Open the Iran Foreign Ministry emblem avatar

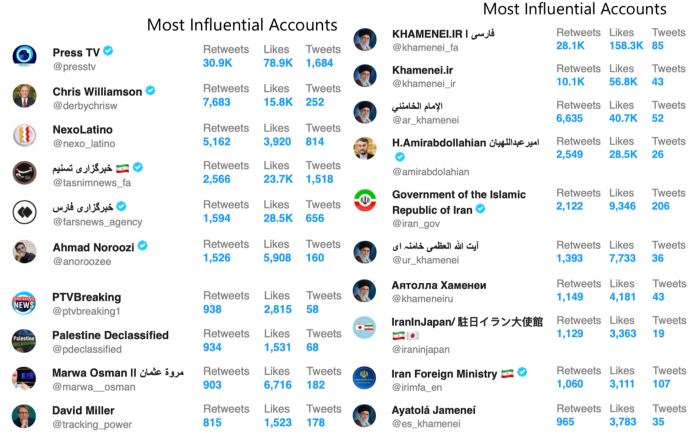364,378
